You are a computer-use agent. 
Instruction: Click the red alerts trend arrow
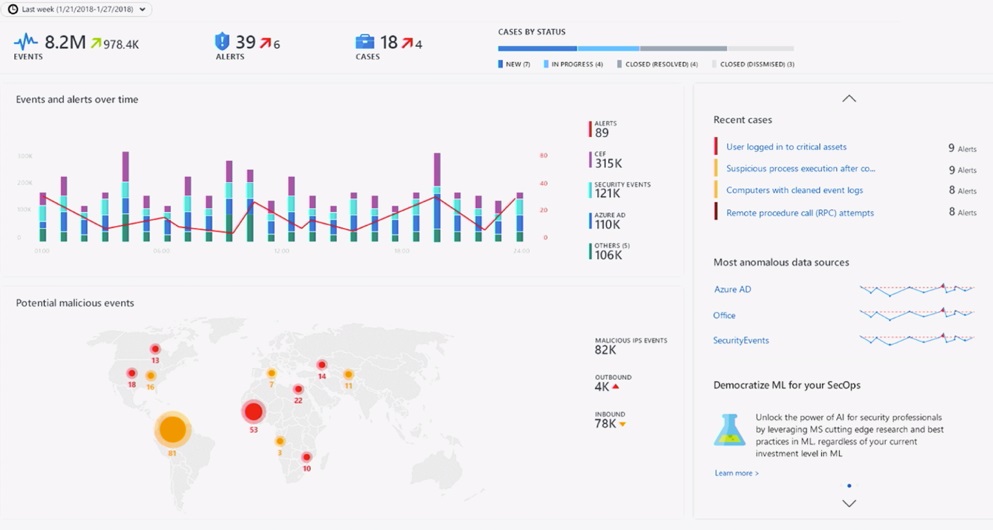[x=266, y=43]
